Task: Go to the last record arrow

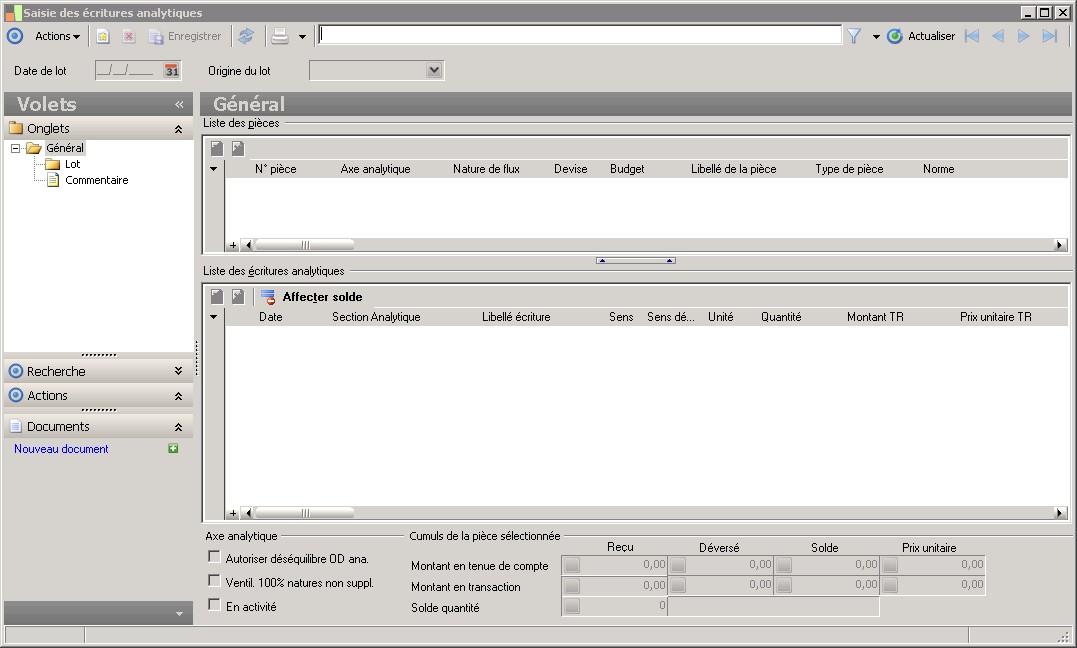Action: pyautogui.click(x=1049, y=36)
